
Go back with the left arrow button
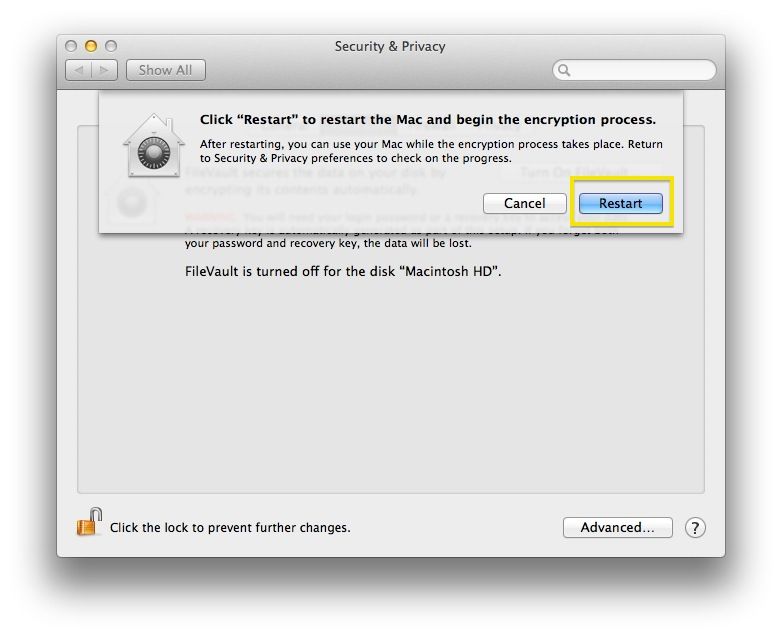point(78,70)
